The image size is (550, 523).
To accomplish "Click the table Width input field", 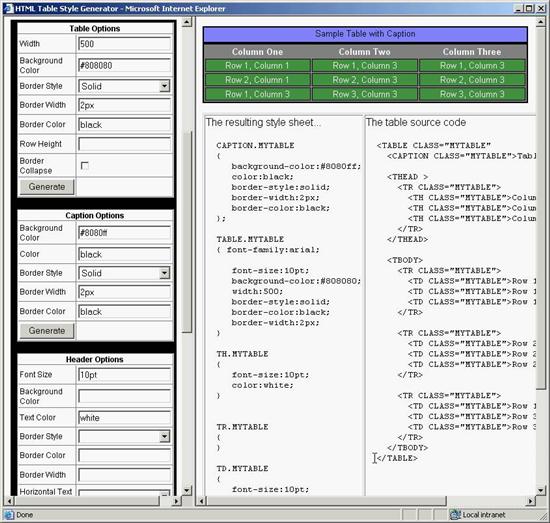I will (x=125, y=44).
